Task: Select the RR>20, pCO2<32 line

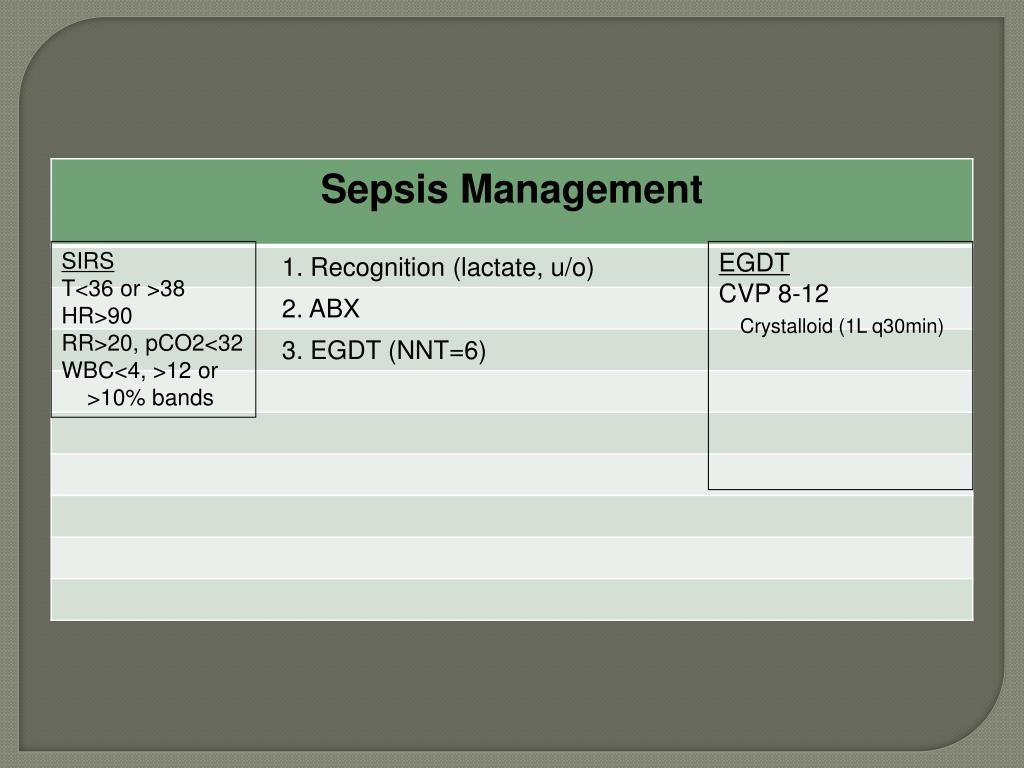Action: (152, 343)
